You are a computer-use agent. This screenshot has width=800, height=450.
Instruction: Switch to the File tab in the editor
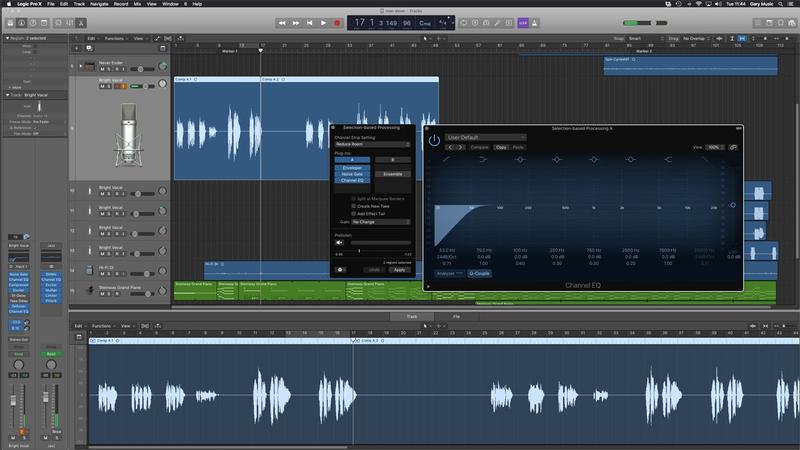tap(456, 316)
